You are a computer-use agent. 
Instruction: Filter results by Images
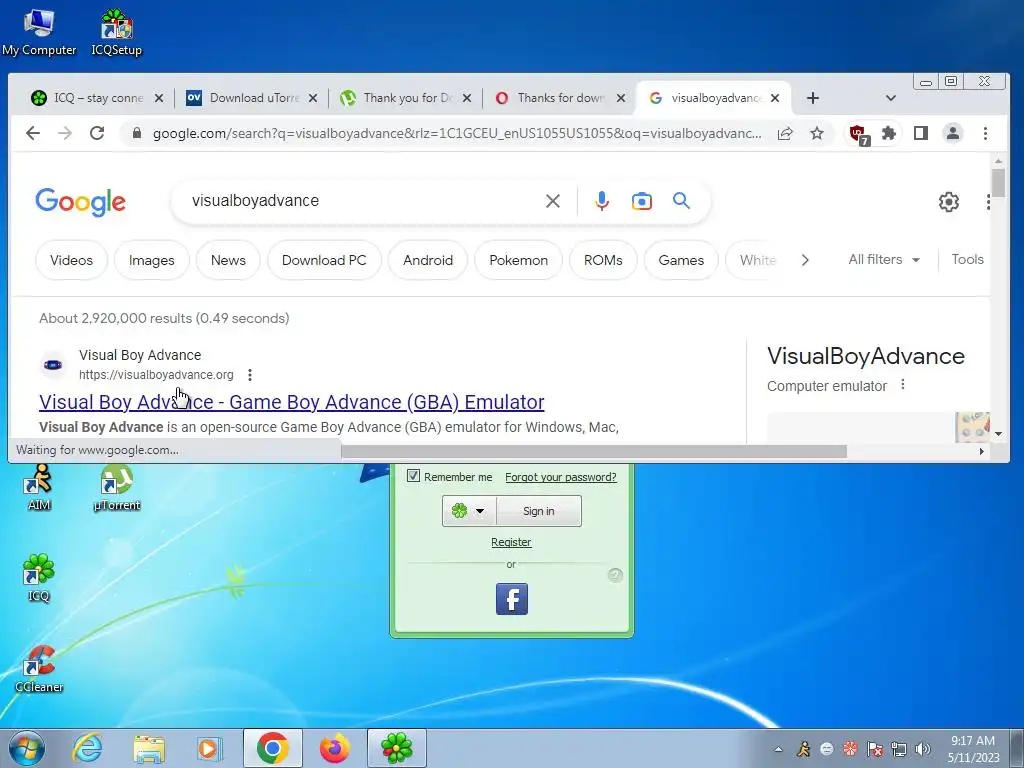click(152, 260)
